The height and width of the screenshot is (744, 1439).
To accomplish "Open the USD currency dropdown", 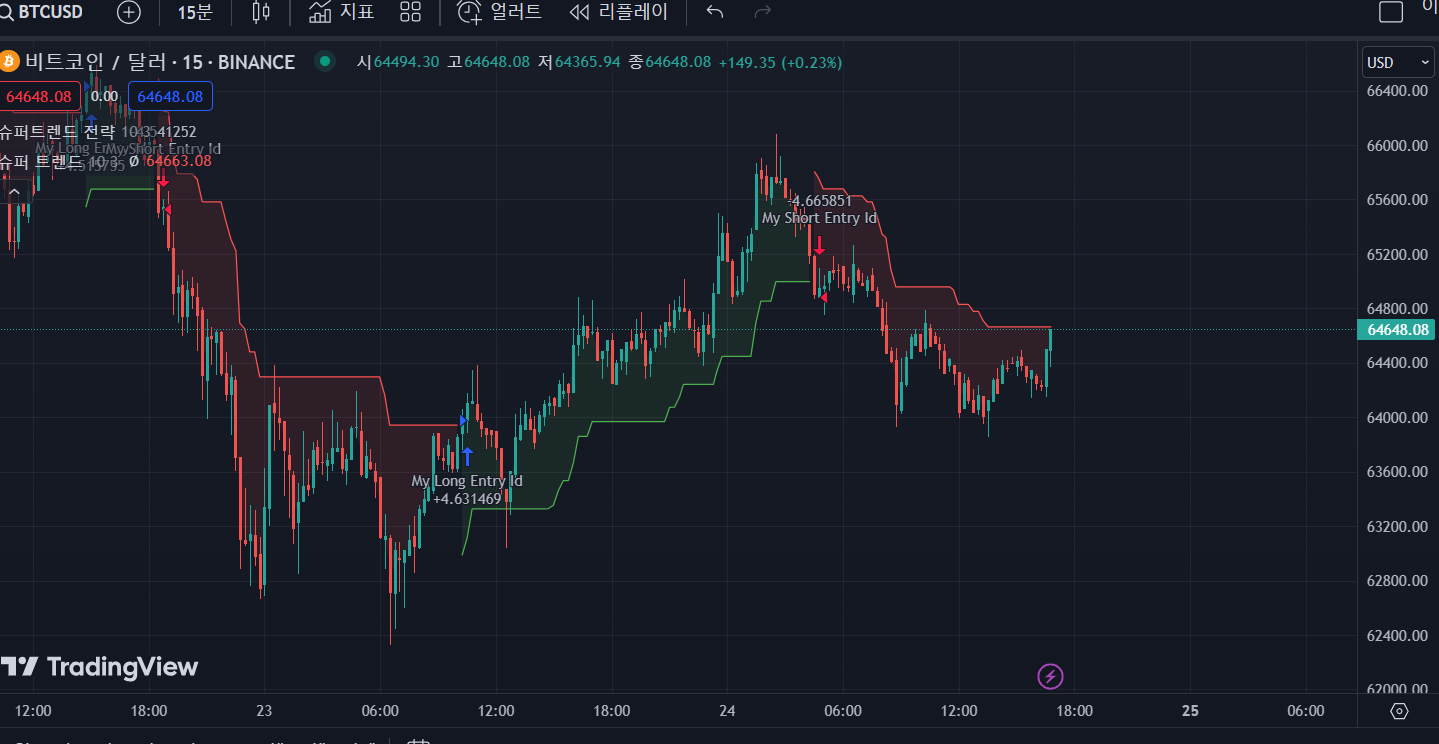I will coord(1398,63).
